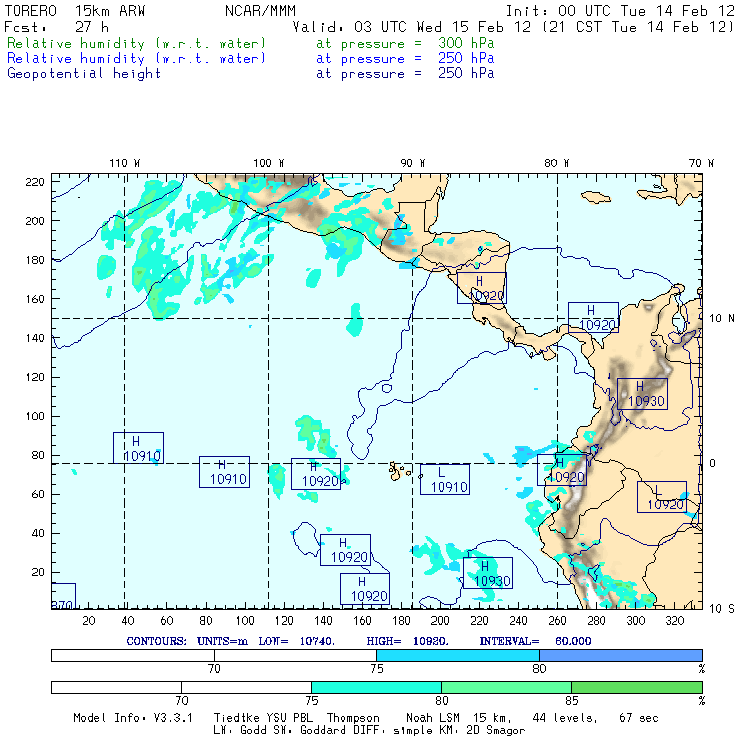
Task: Click the '320' tick label on bottom axis
Action: click(x=674, y=621)
